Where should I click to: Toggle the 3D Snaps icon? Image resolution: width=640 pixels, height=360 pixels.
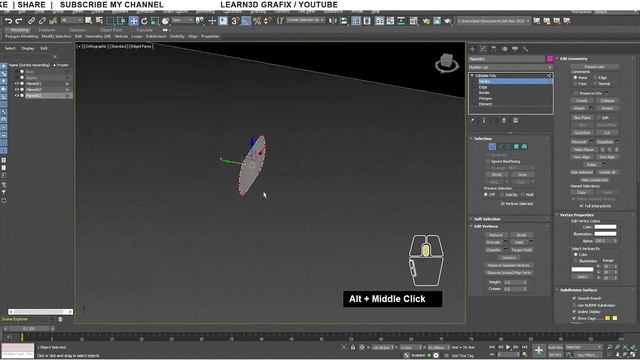[235, 21]
